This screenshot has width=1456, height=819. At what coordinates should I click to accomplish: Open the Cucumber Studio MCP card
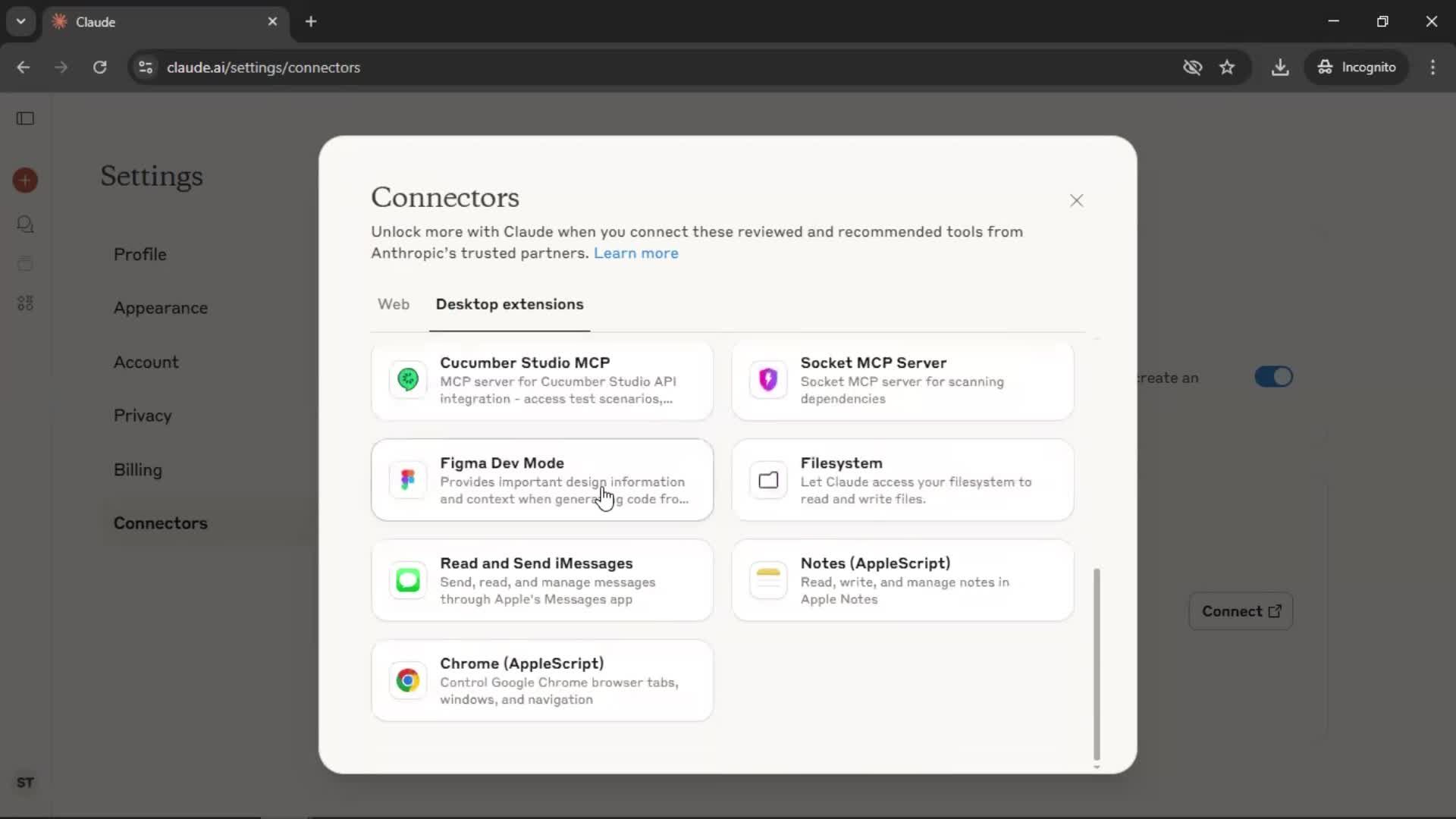coord(542,379)
